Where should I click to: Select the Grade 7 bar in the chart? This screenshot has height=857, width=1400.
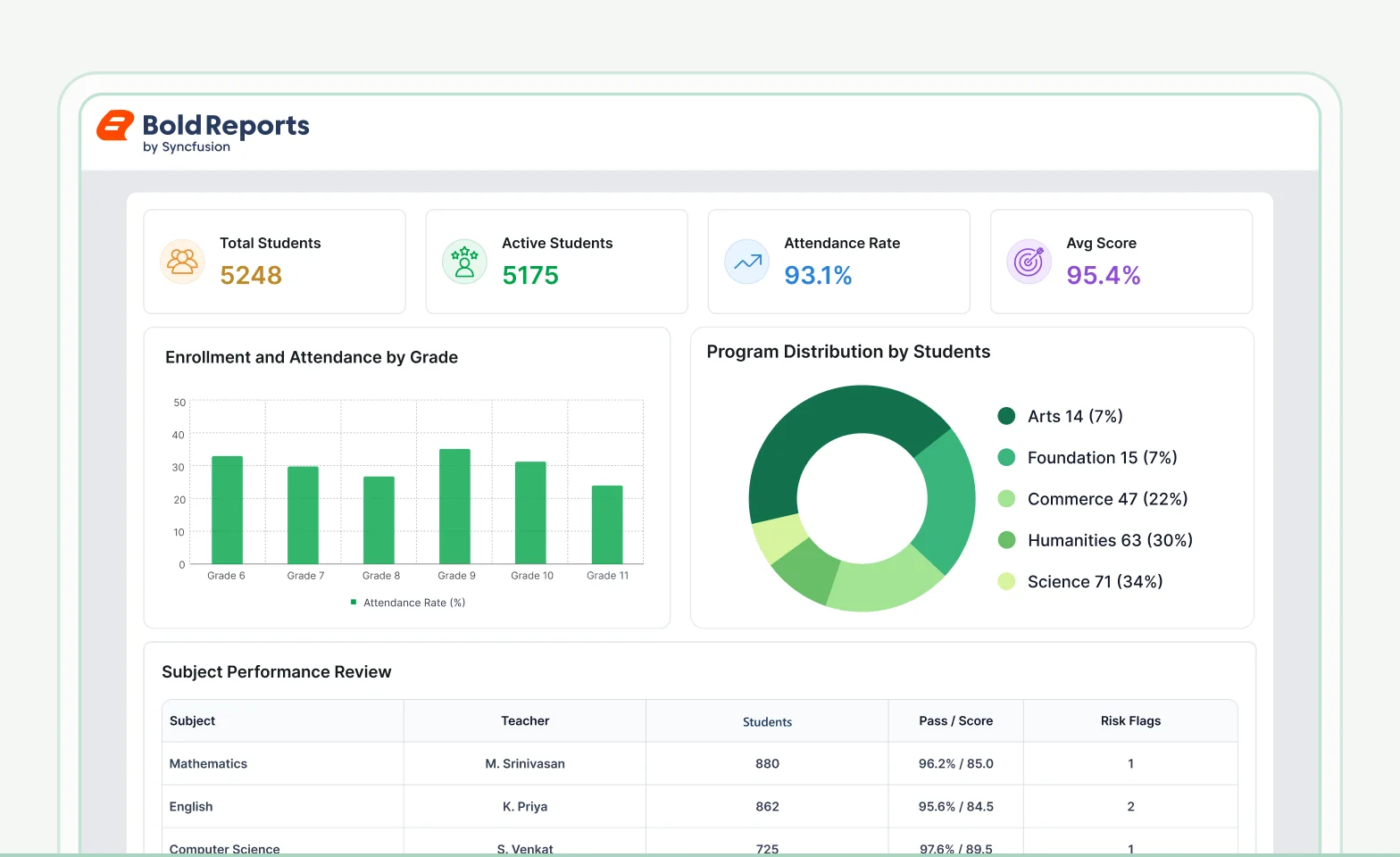303,515
